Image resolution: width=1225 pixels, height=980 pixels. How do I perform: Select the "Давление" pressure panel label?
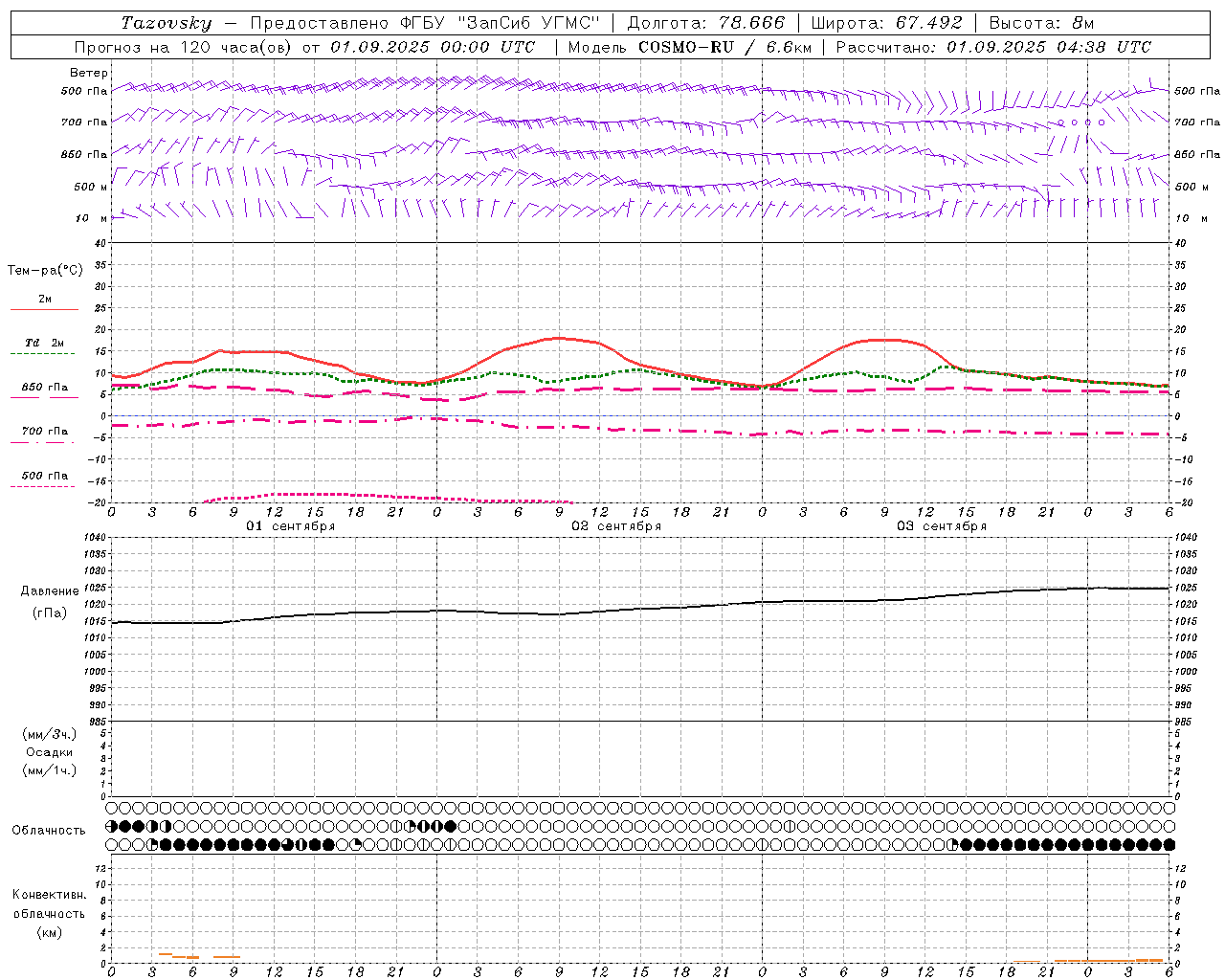tap(50, 591)
